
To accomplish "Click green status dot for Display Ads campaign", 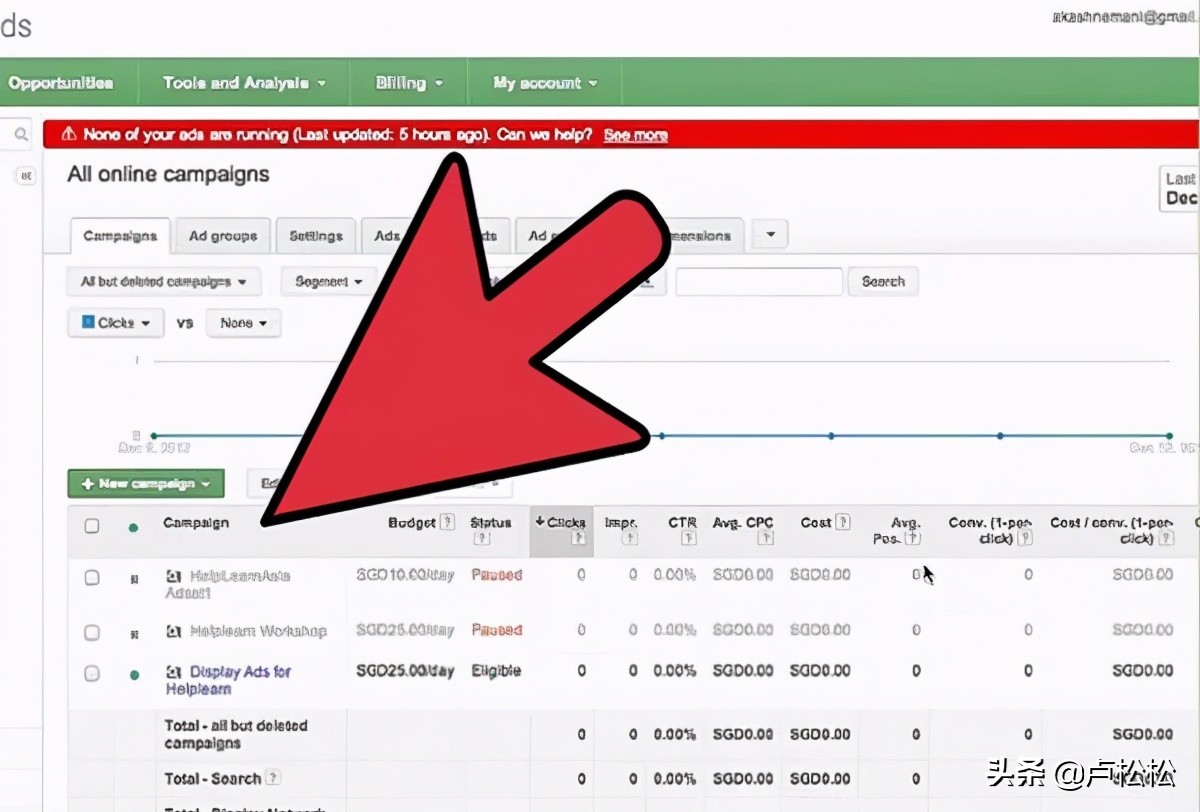I will click(x=134, y=675).
